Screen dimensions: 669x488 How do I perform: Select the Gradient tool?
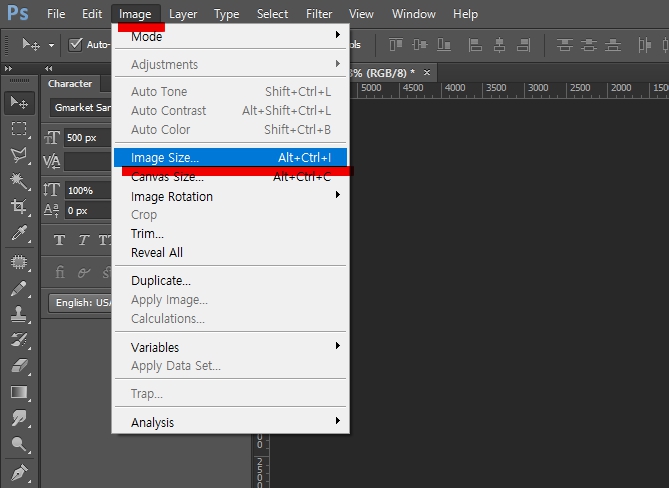(x=19, y=392)
